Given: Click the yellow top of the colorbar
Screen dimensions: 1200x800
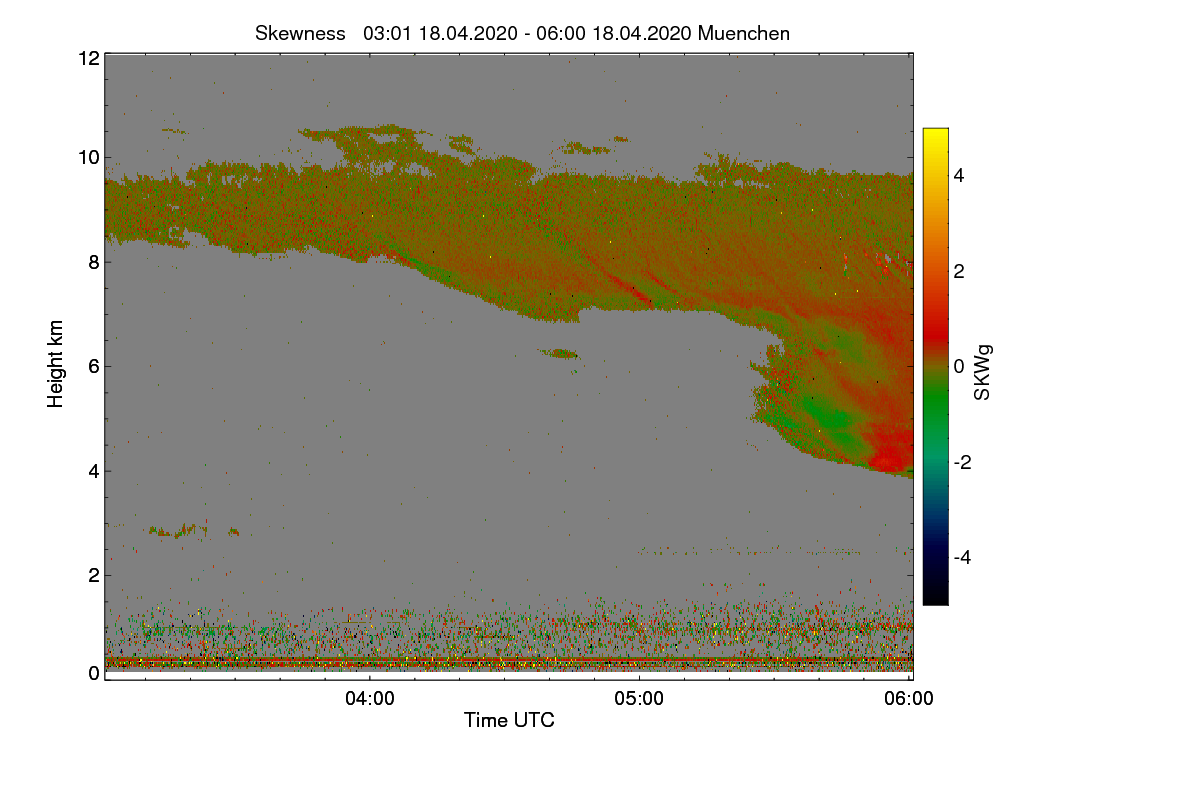Looking at the screenshot, I should coord(935,136).
